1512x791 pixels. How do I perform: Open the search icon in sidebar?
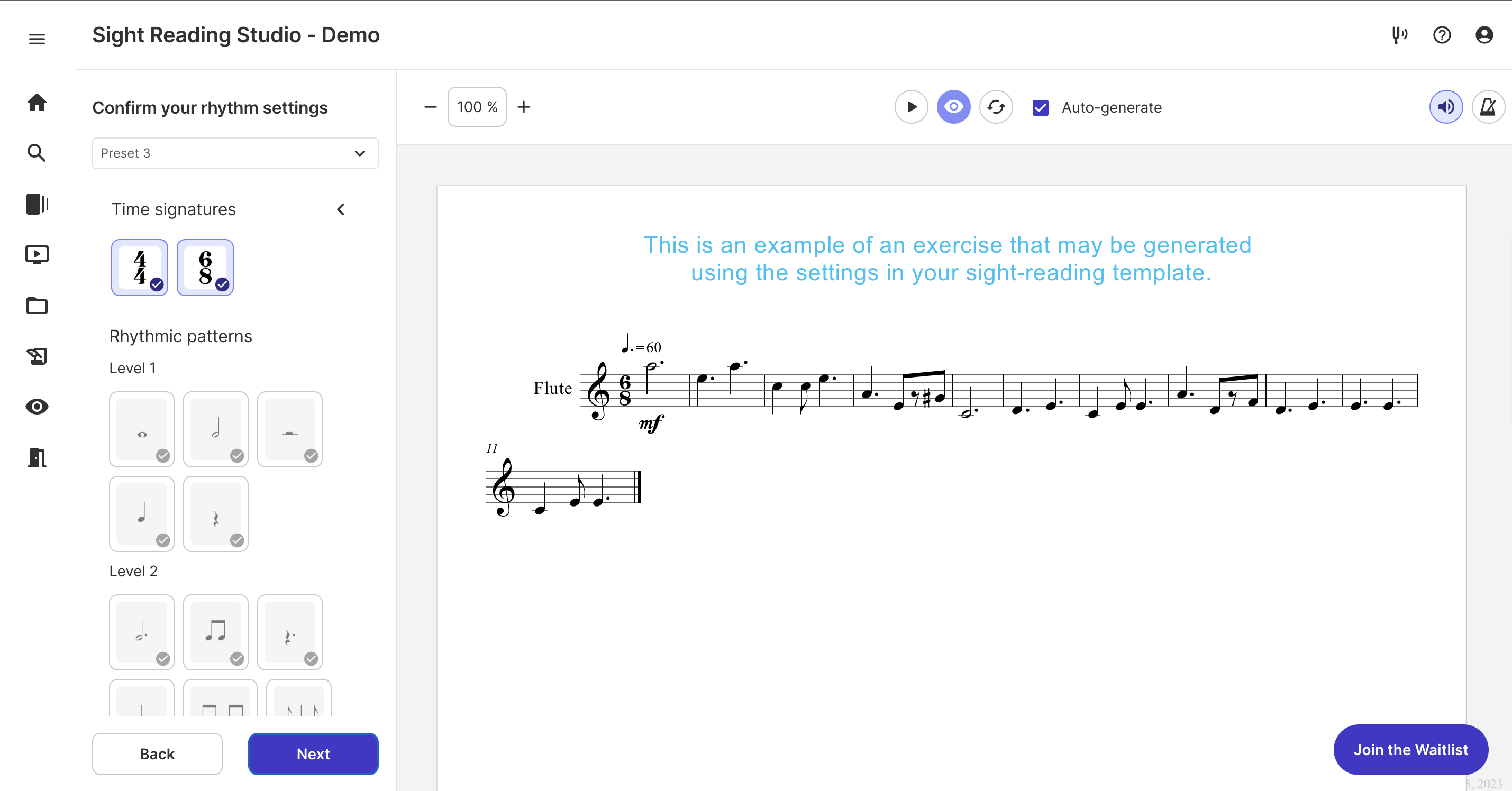pos(37,153)
